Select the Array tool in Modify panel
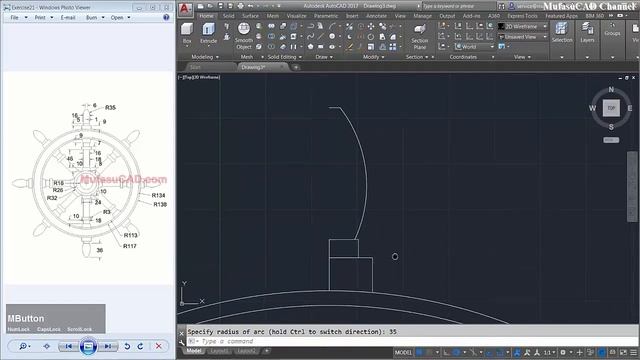The height and width of the screenshot is (360, 640). tap(393, 47)
